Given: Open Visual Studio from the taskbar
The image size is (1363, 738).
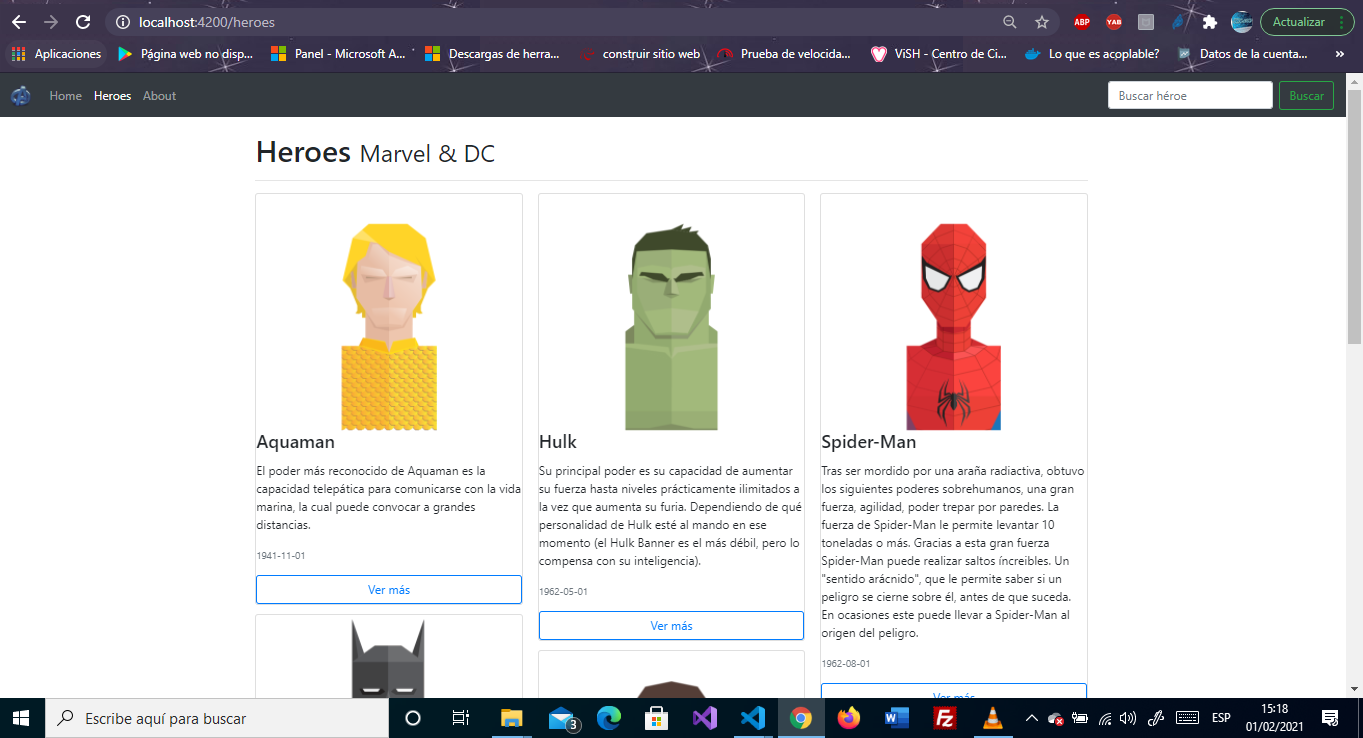Looking at the screenshot, I should point(705,718).
